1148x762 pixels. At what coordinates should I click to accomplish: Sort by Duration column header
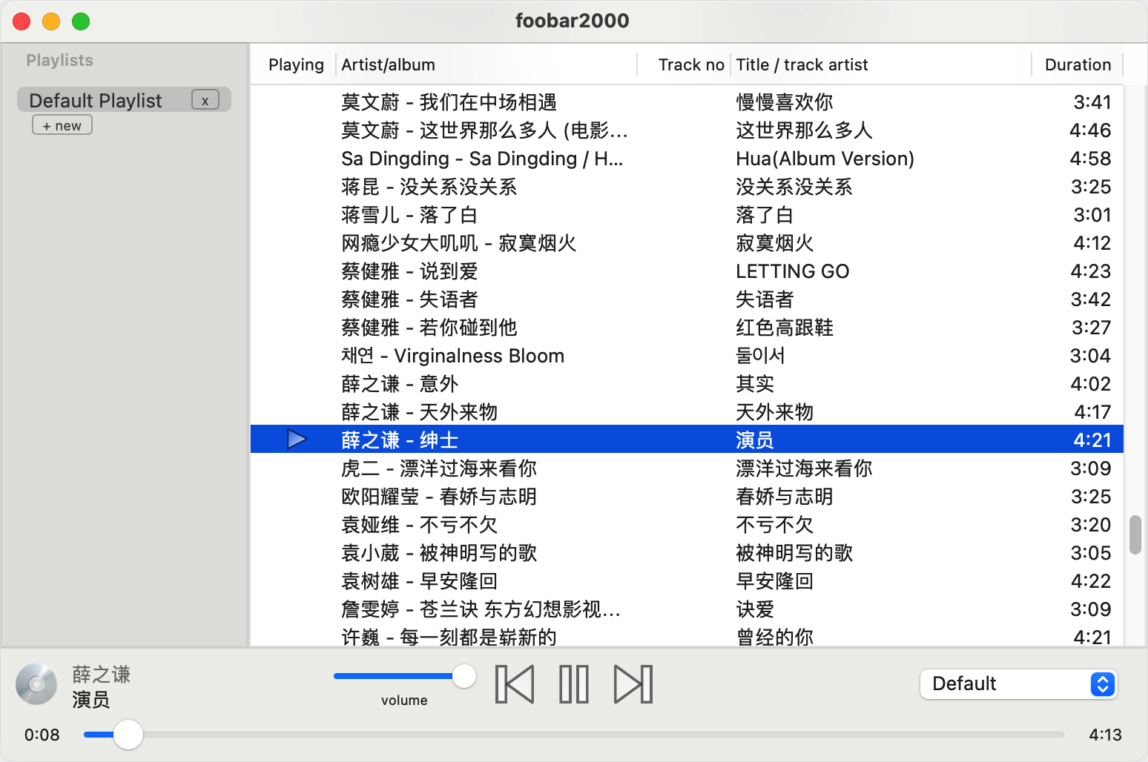point(1078,64)
